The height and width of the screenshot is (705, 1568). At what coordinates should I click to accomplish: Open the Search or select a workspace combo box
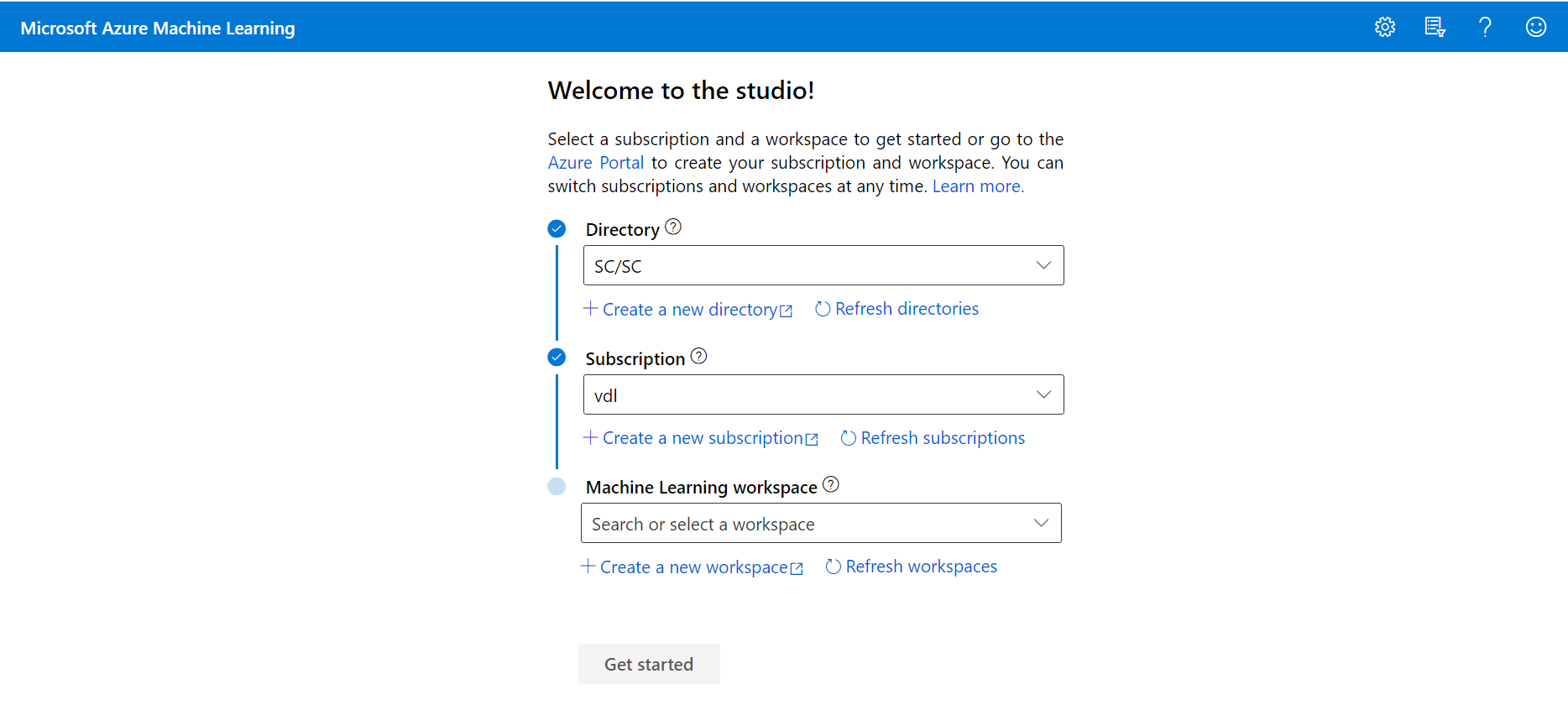(x=821, y=523)
